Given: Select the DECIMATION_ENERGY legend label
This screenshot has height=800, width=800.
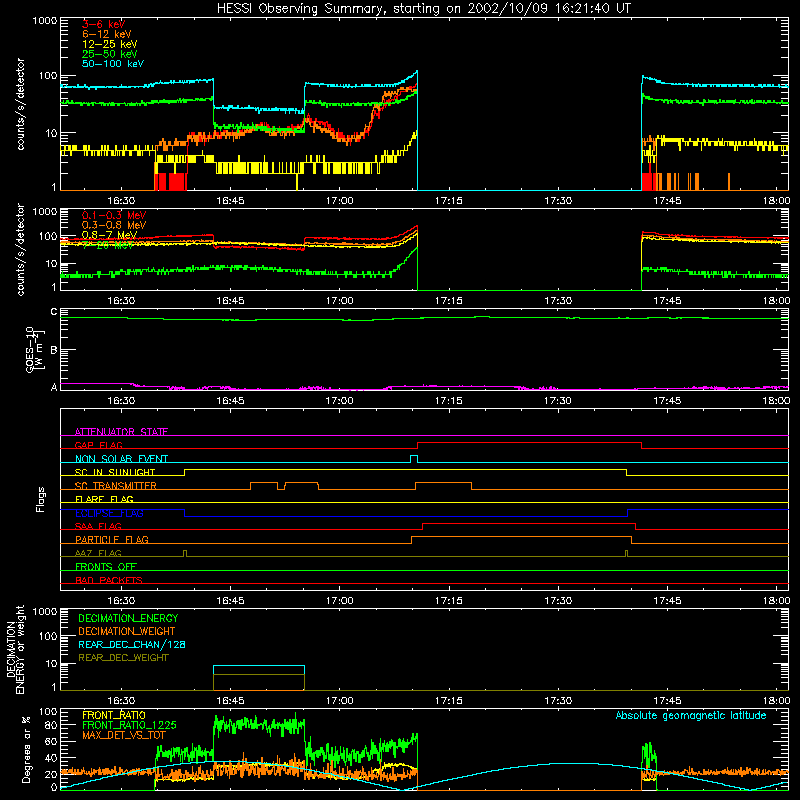Looking at the screenshot, I should click(128, 618).
